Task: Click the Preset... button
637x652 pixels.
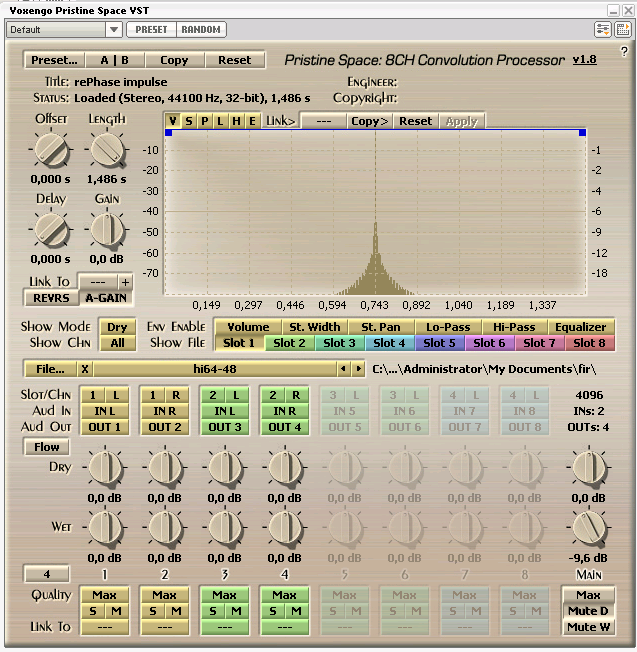Action: point(54,60)
